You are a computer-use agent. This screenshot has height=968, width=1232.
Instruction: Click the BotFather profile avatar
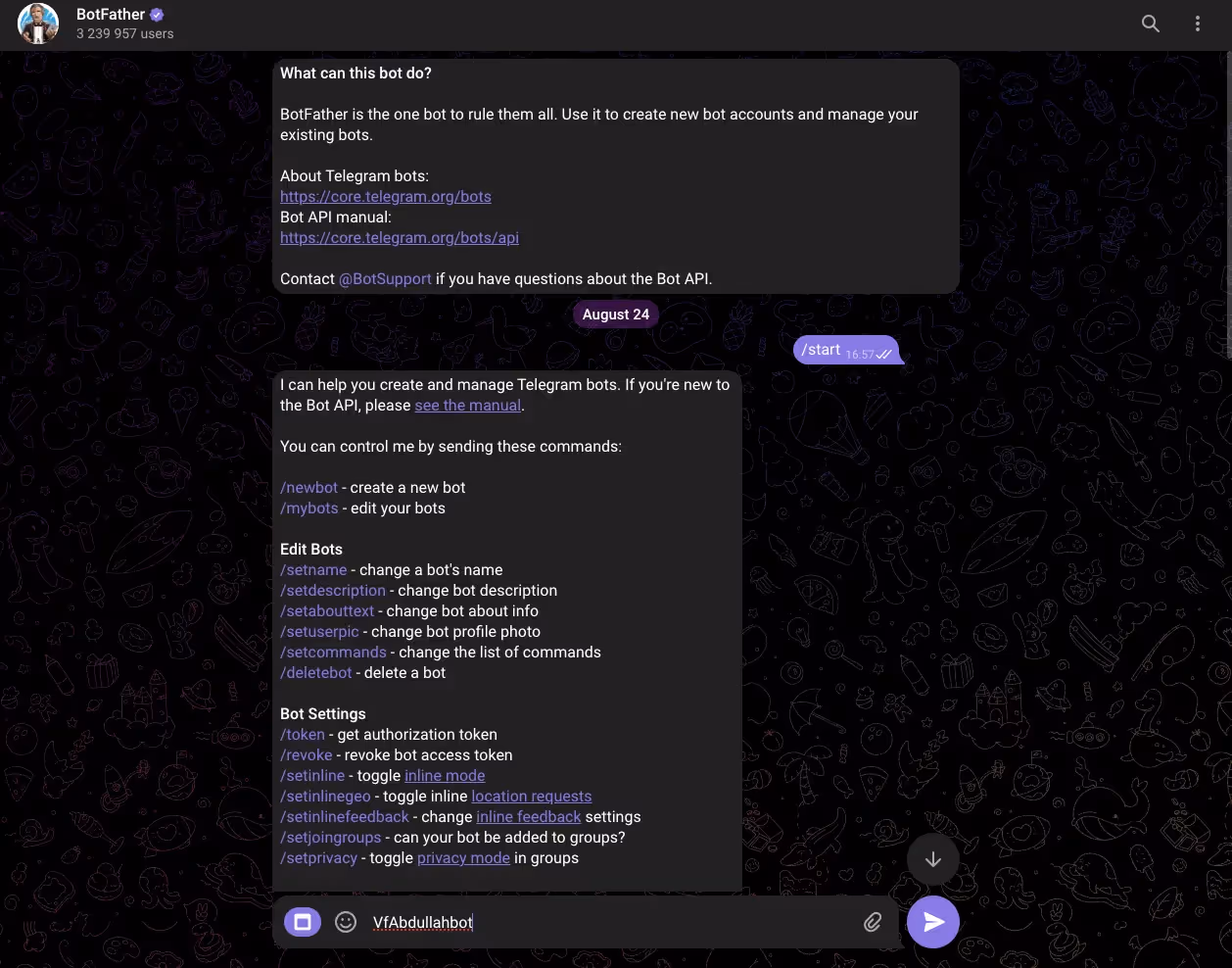click(38, 24)
